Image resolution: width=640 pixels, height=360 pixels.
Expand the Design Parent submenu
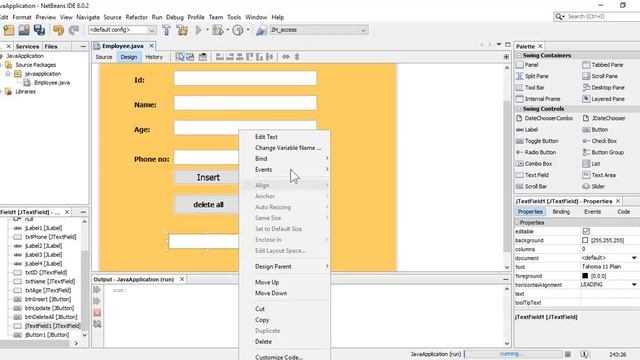[x=284, y=267]
